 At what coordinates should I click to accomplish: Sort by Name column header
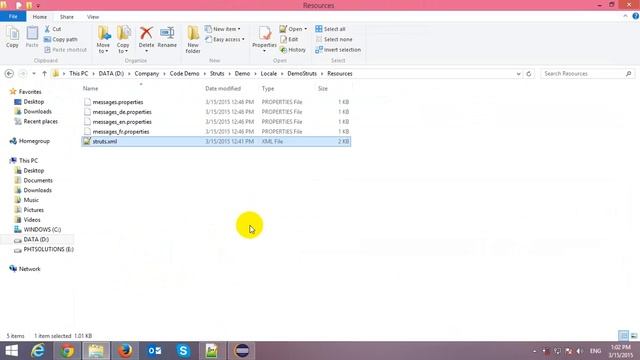(91, 88)
